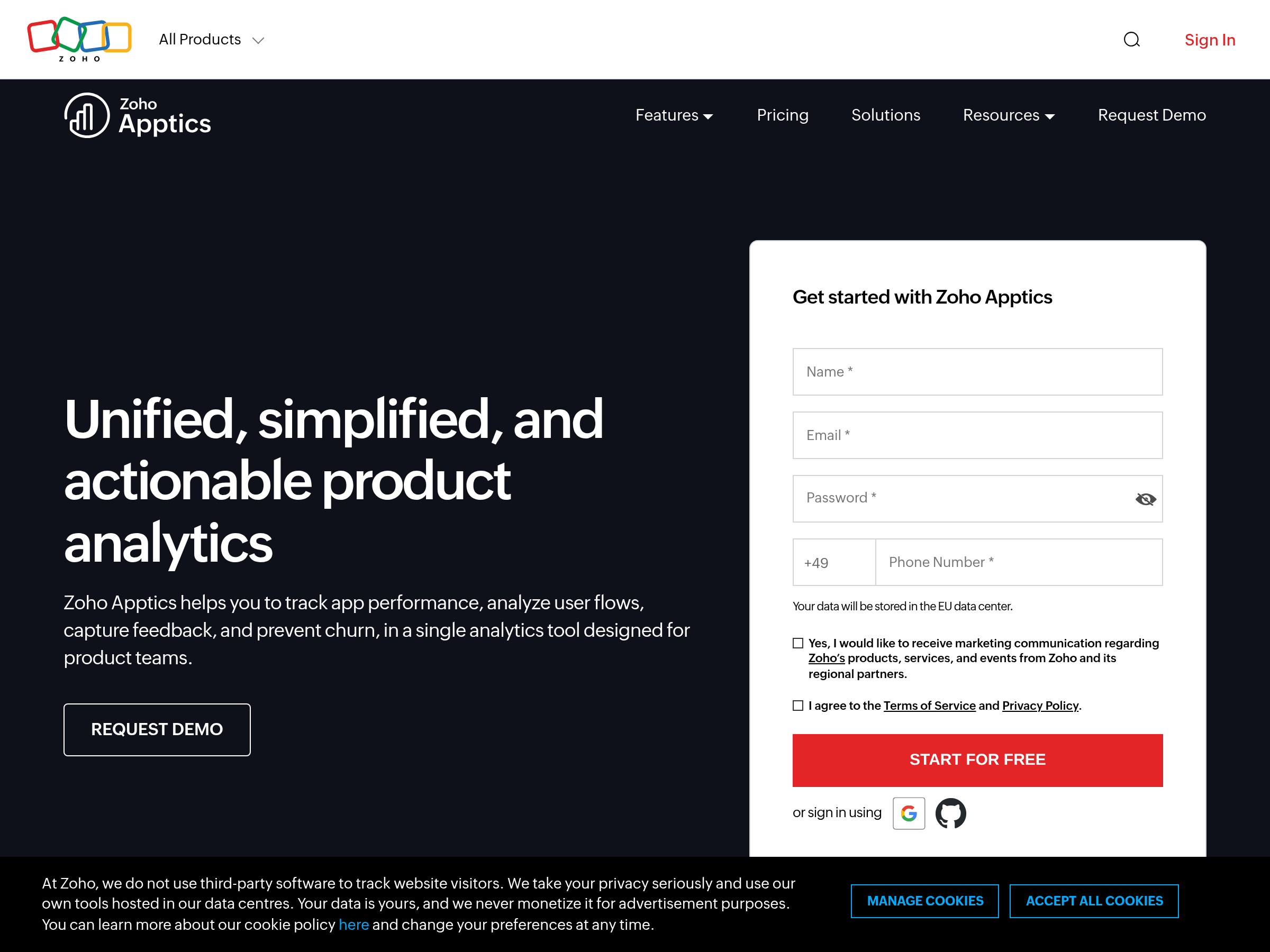Toggle password visibility eye icon
The image size is (1270, 952).
(x=1145, y=499)
